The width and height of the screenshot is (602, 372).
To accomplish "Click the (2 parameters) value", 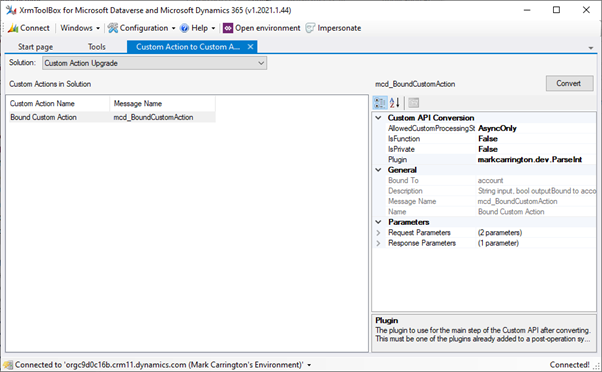I will 499,233.
